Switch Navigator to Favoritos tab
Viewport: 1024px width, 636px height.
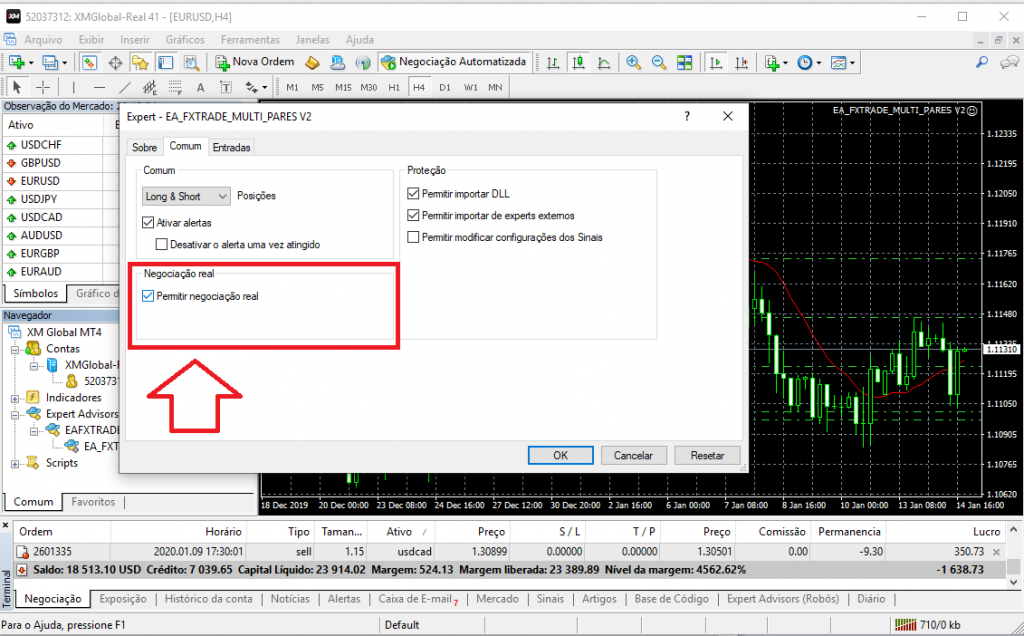pos(93,501)
